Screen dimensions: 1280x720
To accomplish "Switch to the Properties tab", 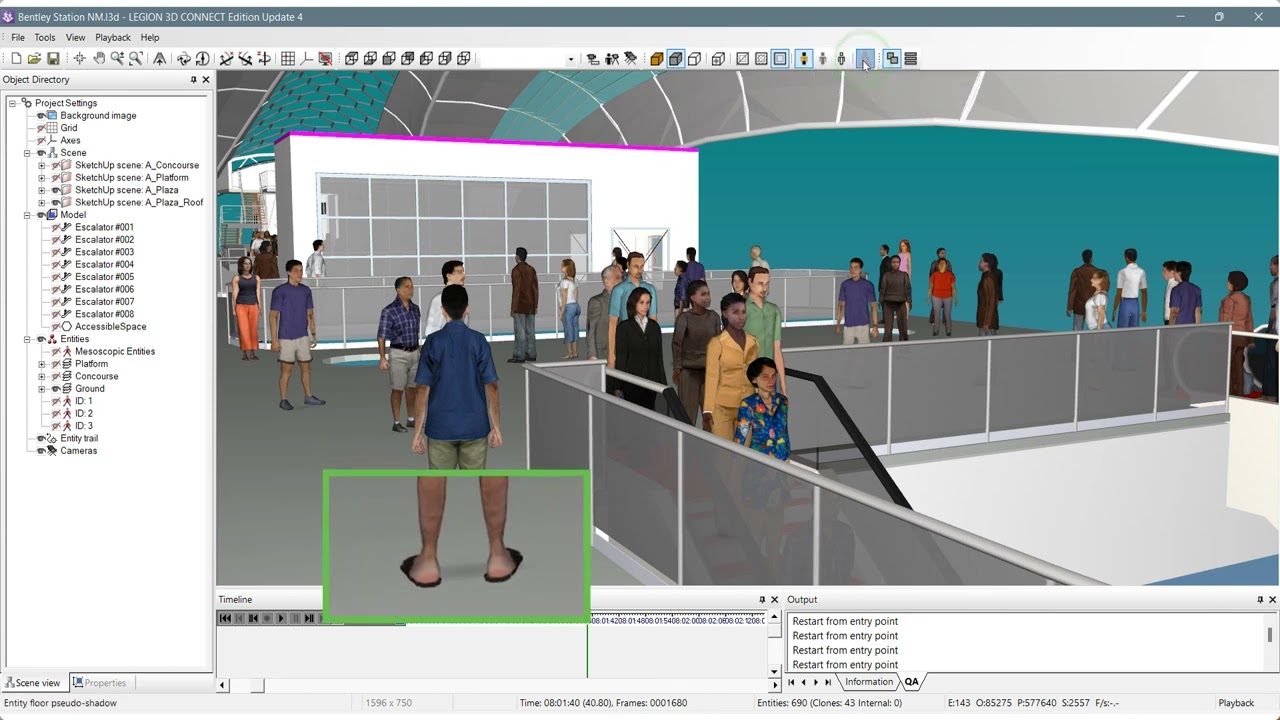I will point(100,683).
